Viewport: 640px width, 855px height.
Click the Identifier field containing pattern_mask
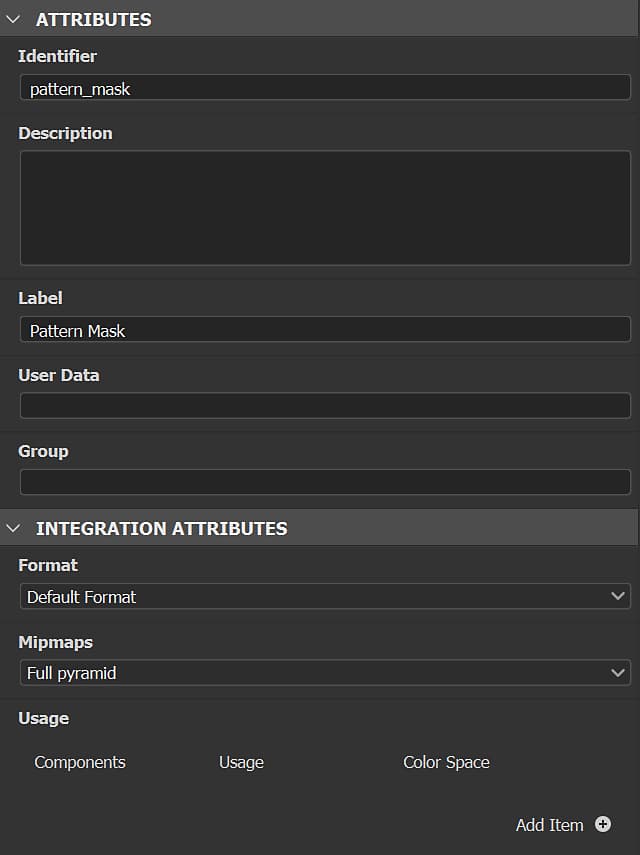tap(325, 88)
